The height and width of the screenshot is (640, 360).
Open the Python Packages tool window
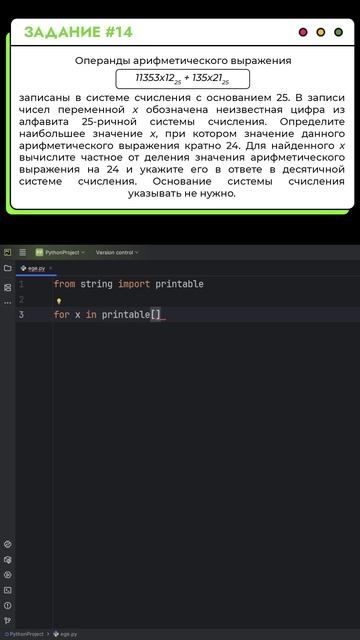[7, 560]
